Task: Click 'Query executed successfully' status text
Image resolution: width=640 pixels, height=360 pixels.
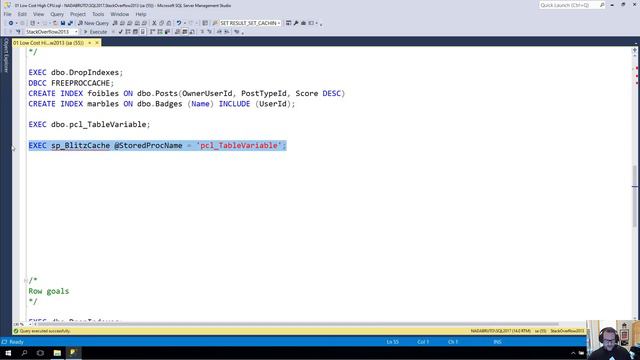Action: click(45, 331)
